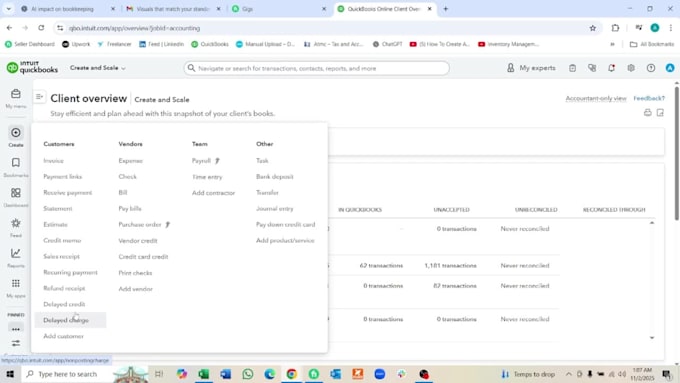Open the help question mark icon
This screenshot has width=680, height=383.
click(651, 68)
